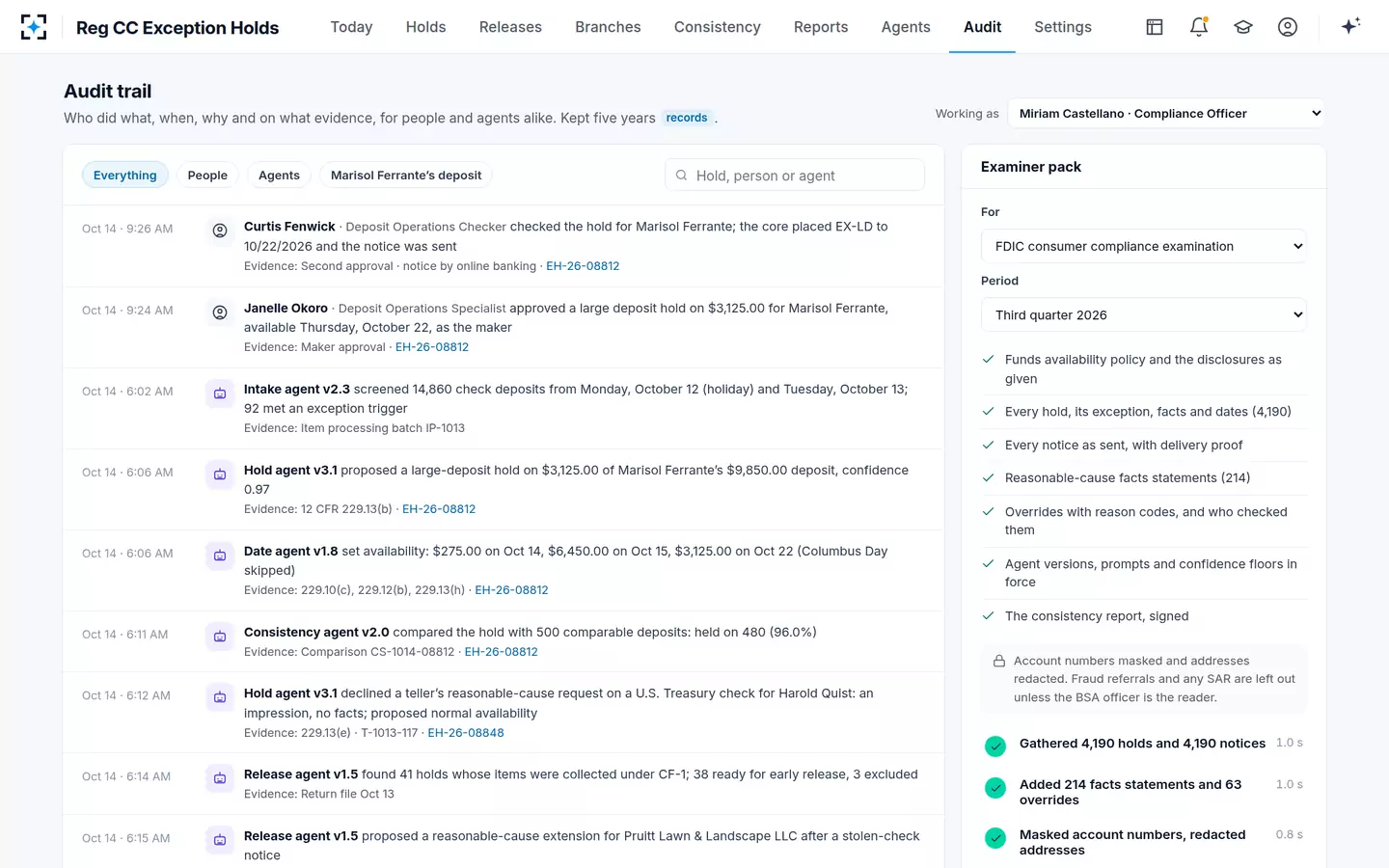The width and height of the screenshot is (1389, 868).
Task: Click the Reg CC Exception Holds logo icon
Action: tap(34, 27)
